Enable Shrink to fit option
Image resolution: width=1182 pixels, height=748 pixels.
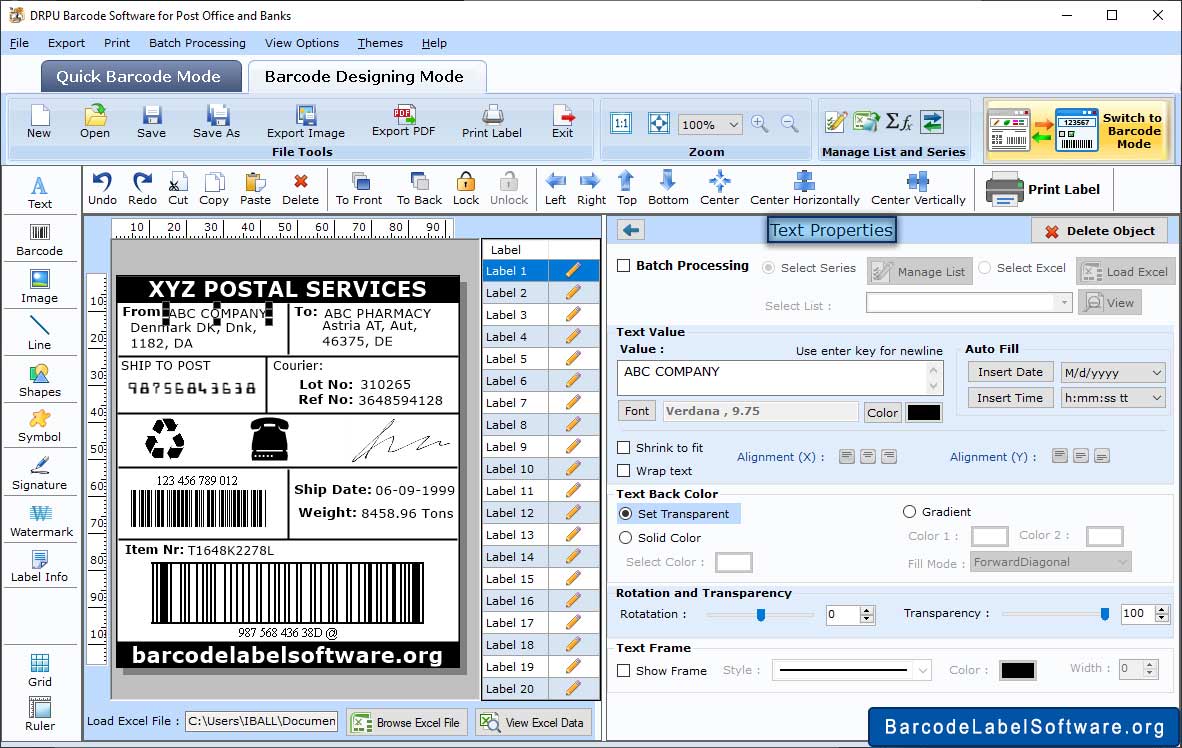[623, 448]
